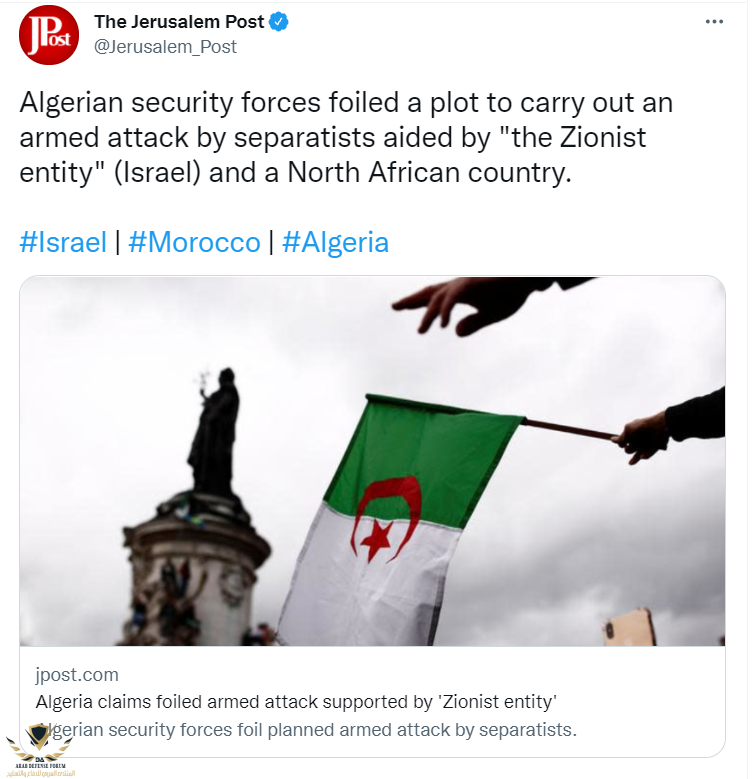This screenshot has width=755, height=779.
Task: Click the blue verified badge
Action: [x=279, y=21]
